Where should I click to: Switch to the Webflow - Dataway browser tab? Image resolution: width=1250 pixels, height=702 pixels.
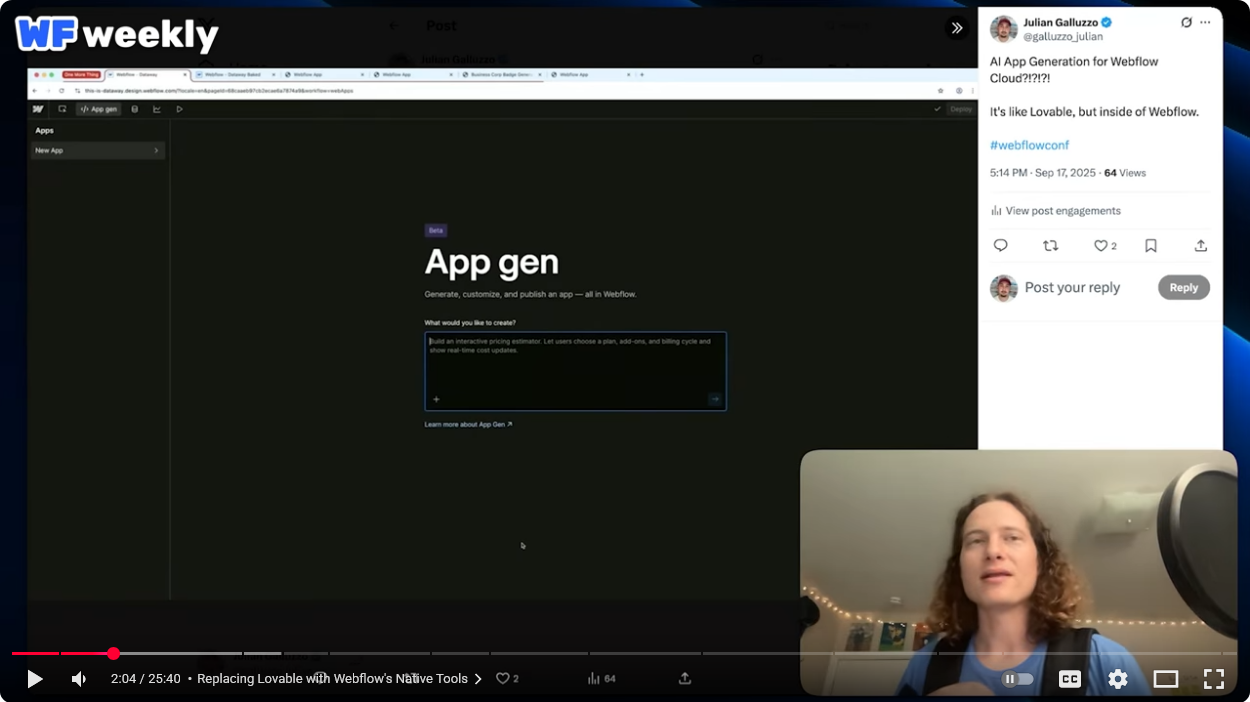click(147, 74)
